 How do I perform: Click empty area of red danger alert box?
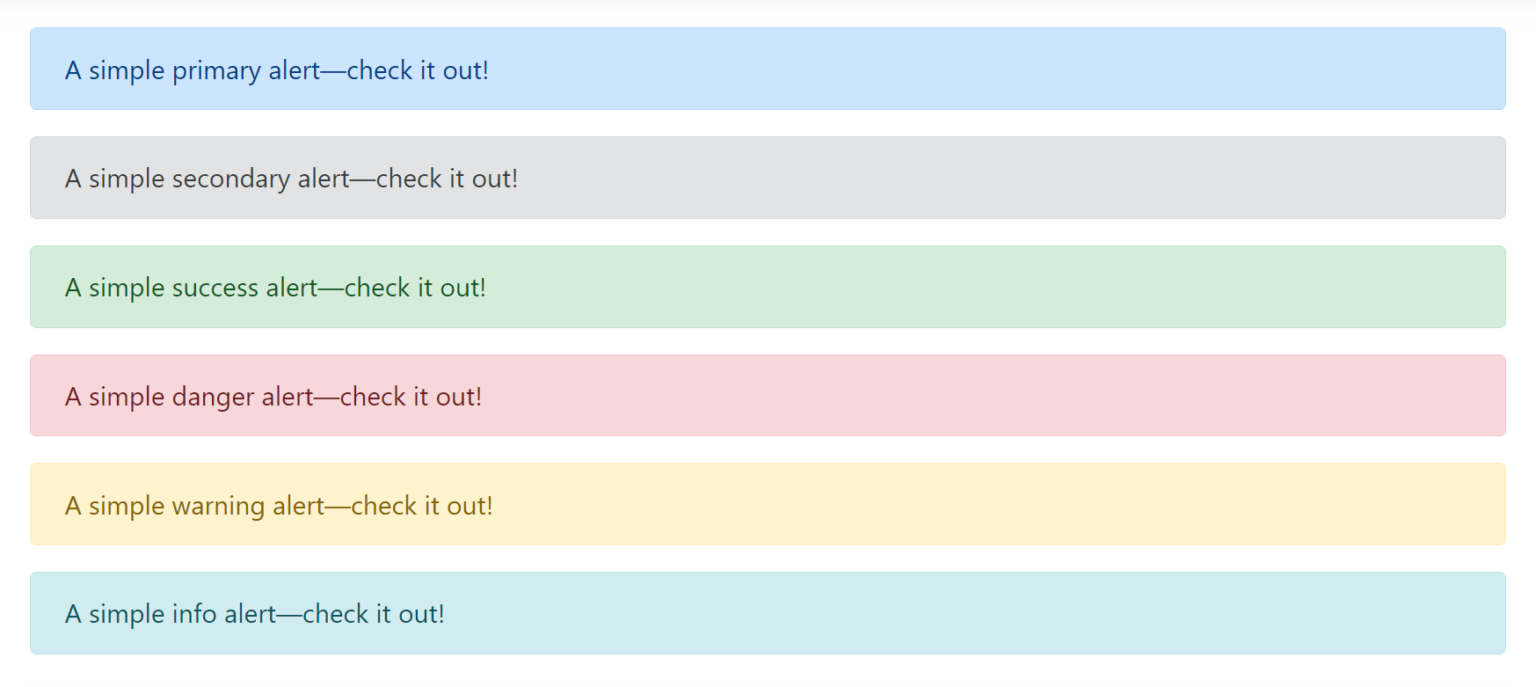[x=1000, y=396]
